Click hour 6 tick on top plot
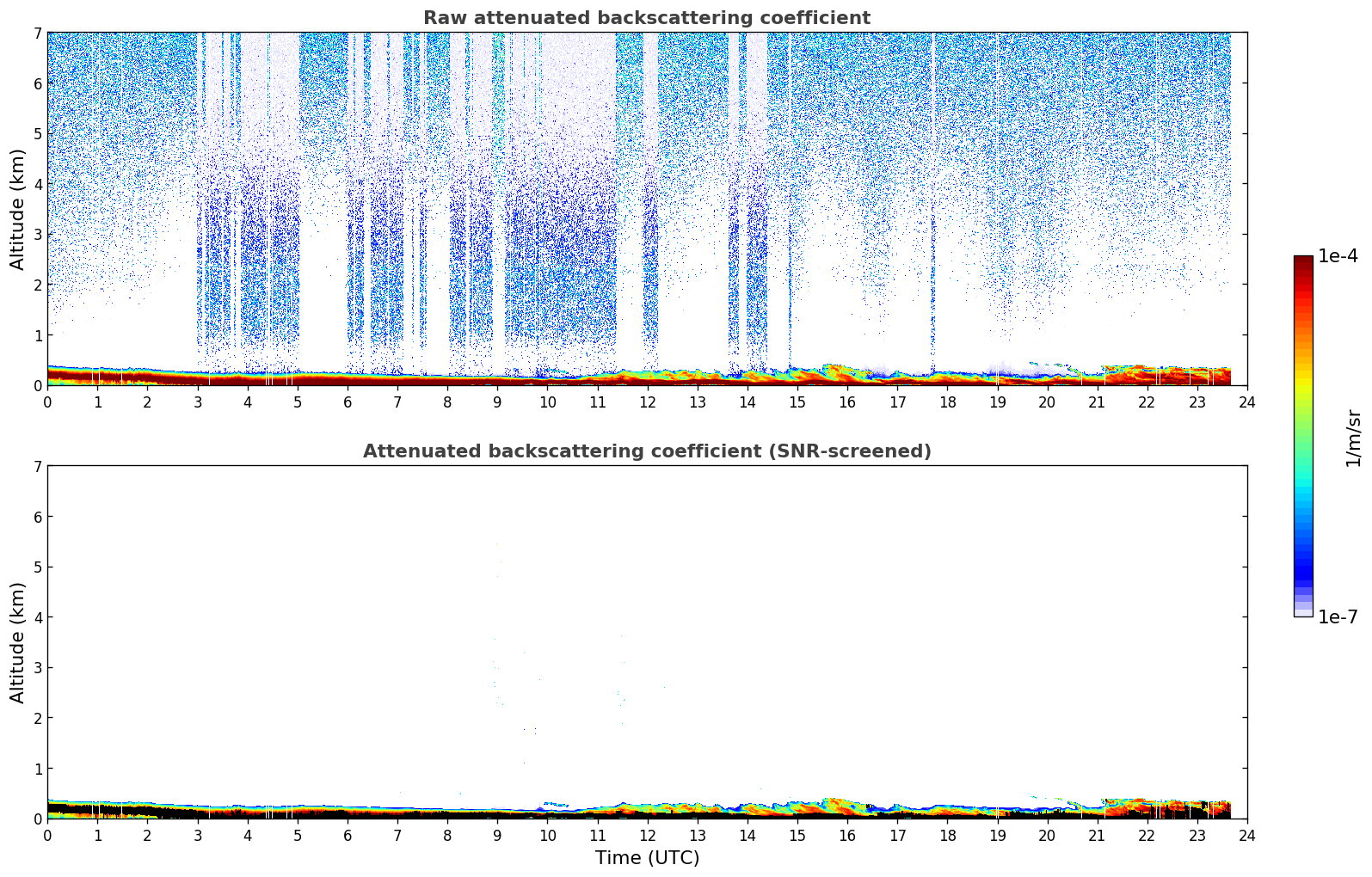1372x877 pixels. point(348,402)
